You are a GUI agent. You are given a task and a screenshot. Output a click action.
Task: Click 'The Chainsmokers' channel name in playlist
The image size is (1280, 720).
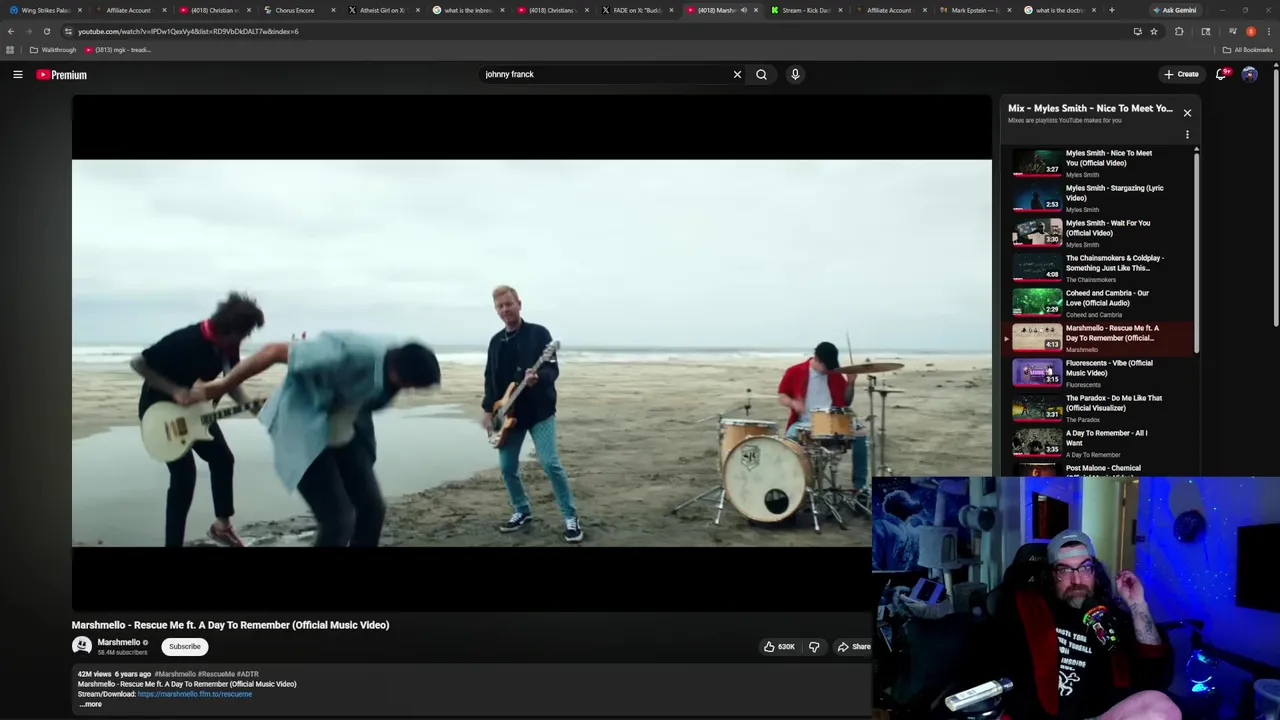click(x=1090, y=280)
